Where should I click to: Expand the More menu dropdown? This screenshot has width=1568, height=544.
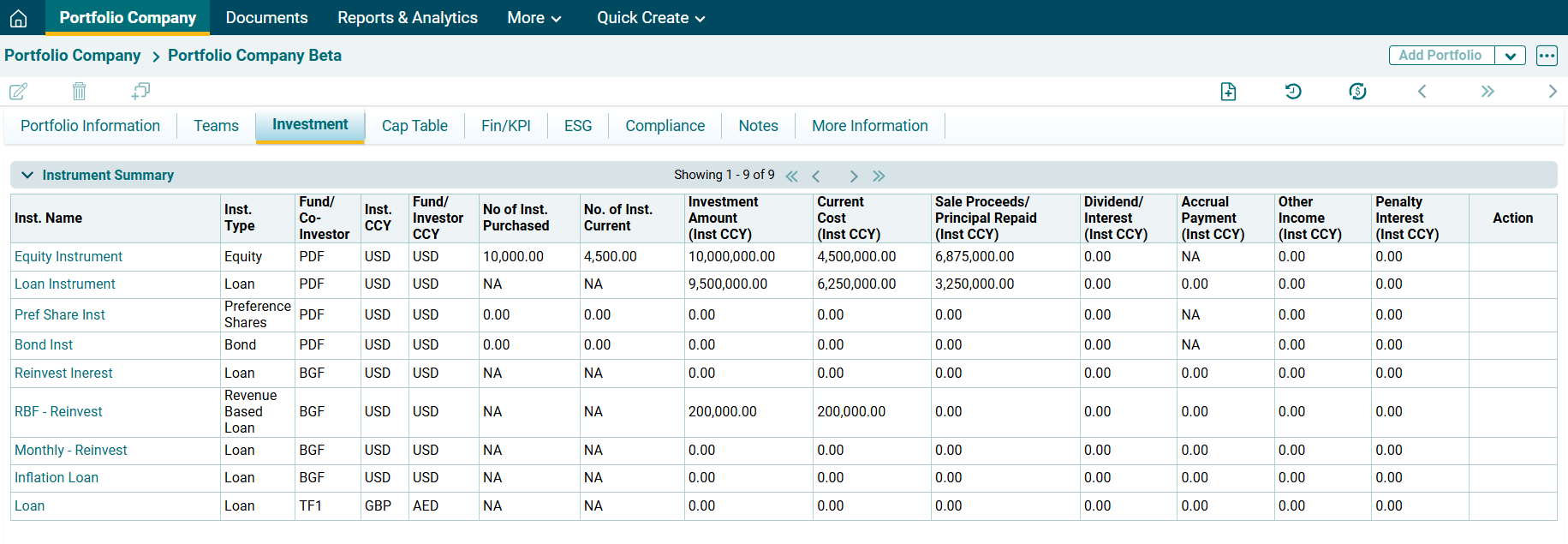click(534, 18)
